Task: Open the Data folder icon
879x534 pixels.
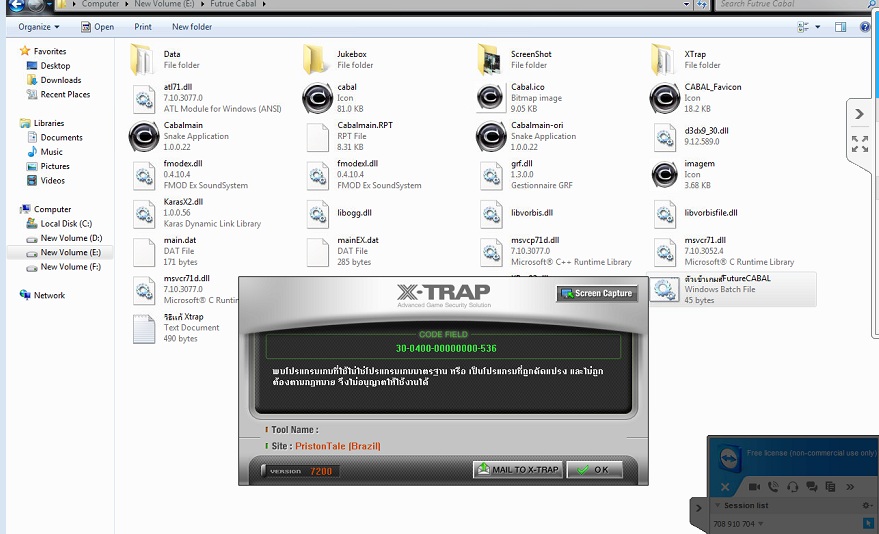Action: pos(142,59)
